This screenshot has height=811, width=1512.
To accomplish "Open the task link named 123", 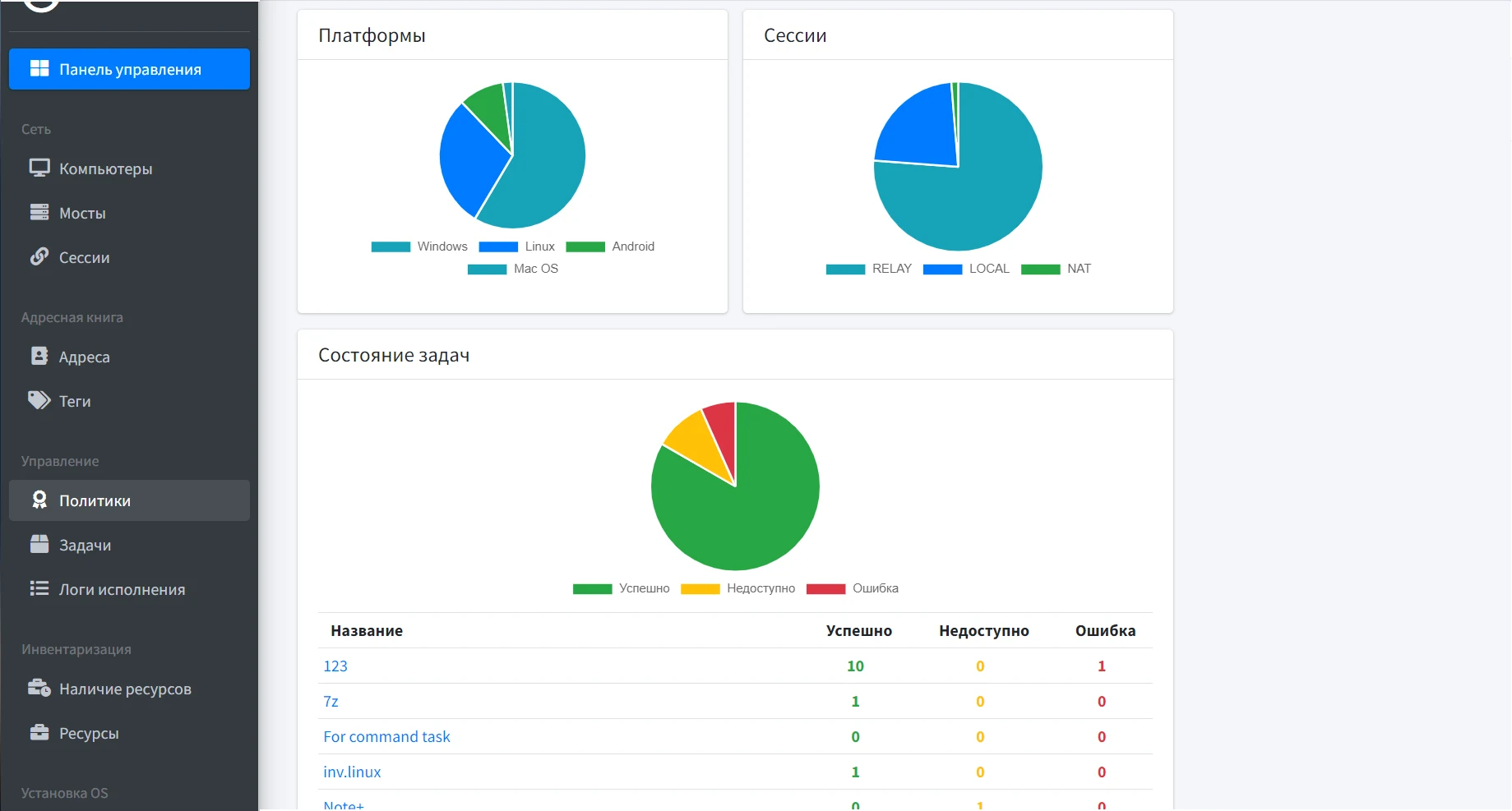I will [x=335, y=666].
